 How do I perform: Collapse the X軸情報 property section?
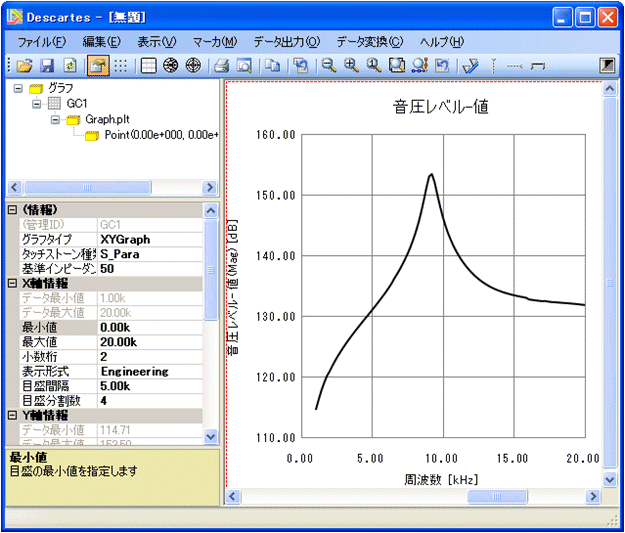coord(12,283)
